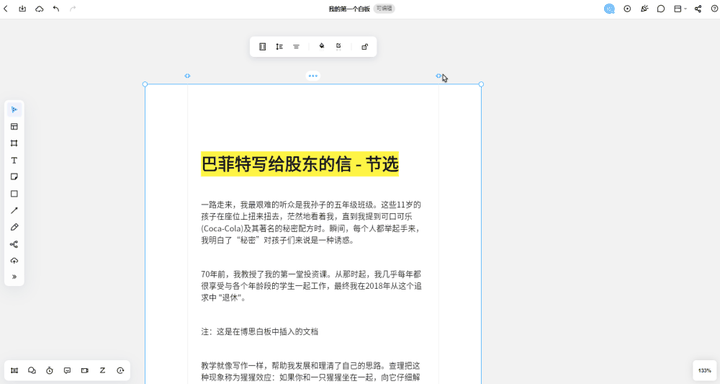Select the Connector line tool

click(x=14, y=210)
